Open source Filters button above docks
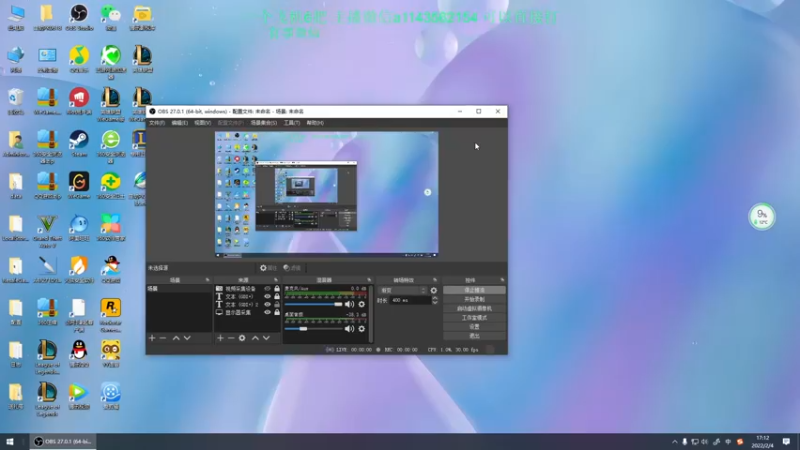800x450 pixels. (x=292, y=268)
